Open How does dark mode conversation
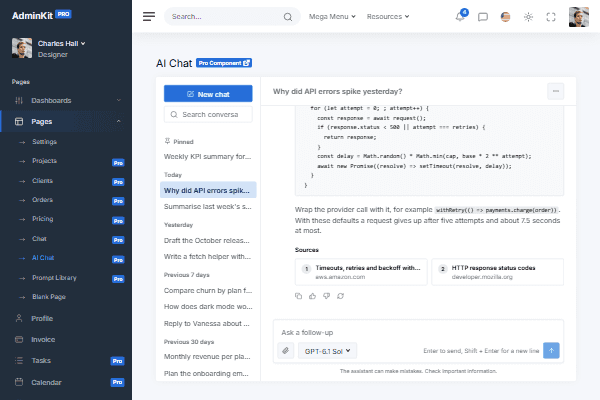Image resolution: width=600 pixels, height=400 pixels. pyautogui.click(x=208, y=307)
